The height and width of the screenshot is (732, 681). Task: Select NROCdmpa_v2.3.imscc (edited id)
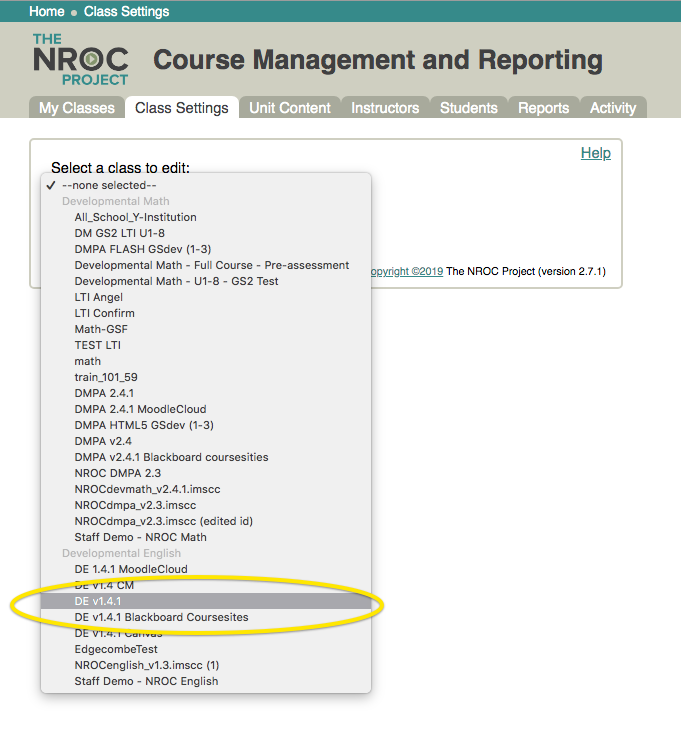pos(206,521)
